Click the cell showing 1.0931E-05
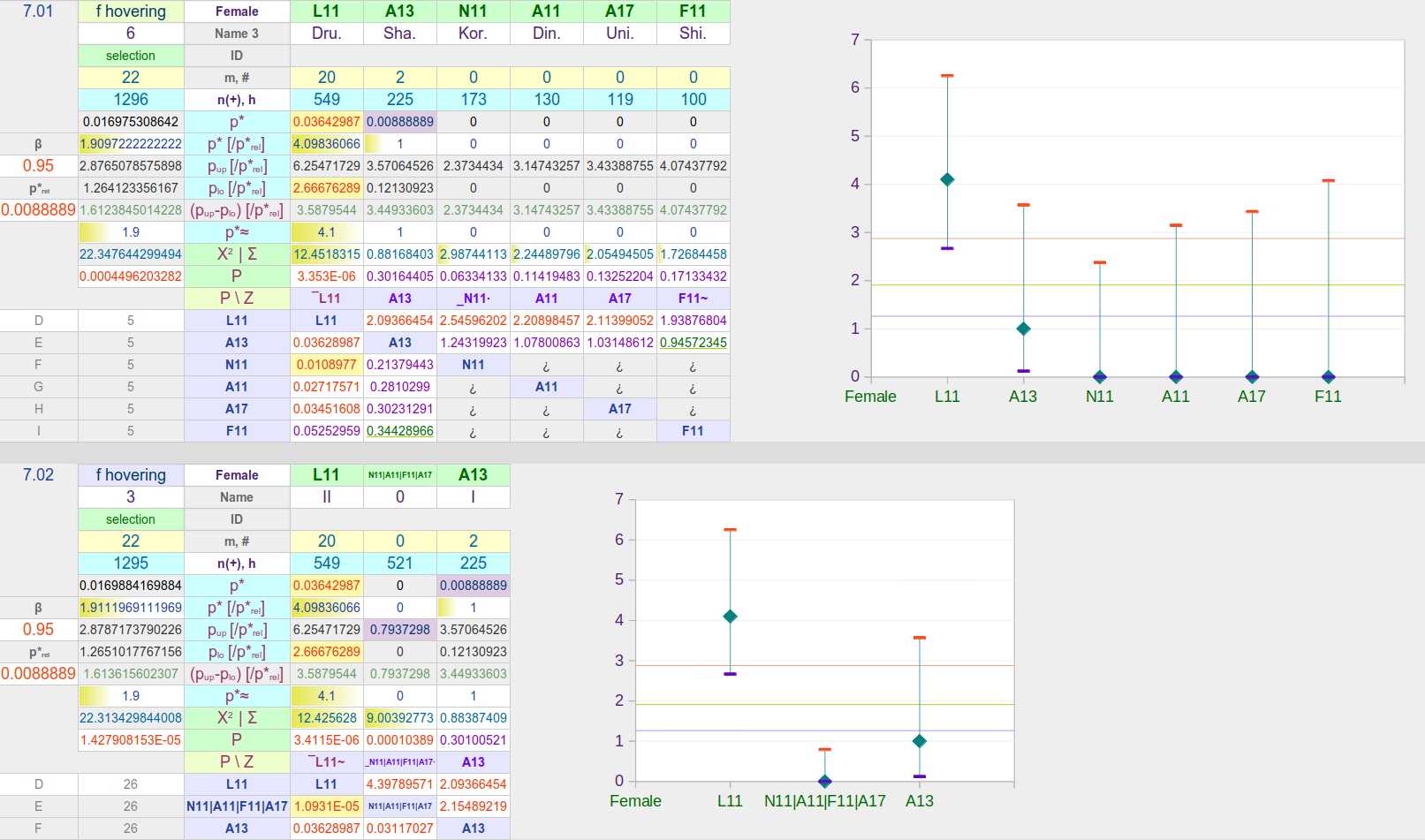 (326, 806)
